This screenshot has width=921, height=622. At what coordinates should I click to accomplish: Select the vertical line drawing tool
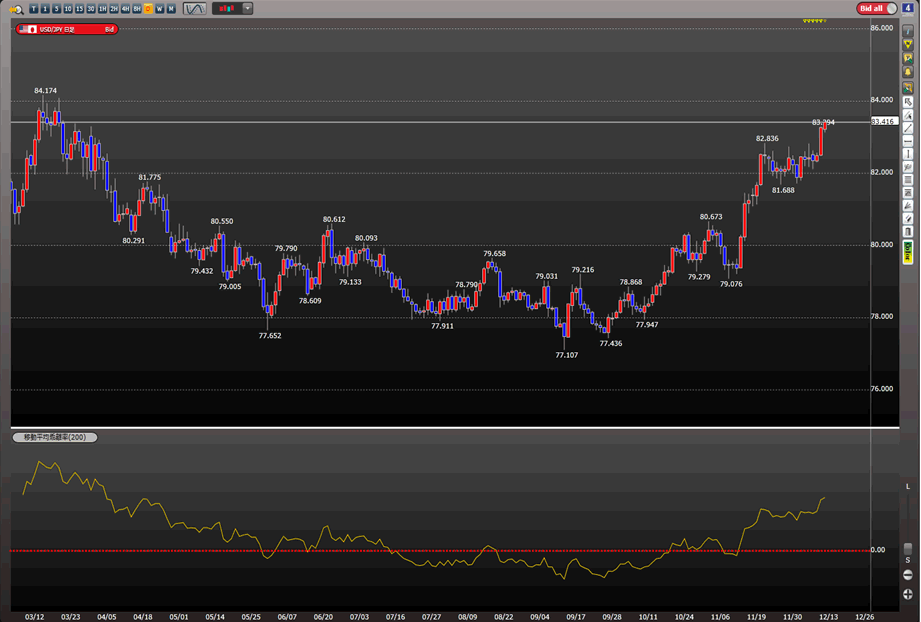908,154
